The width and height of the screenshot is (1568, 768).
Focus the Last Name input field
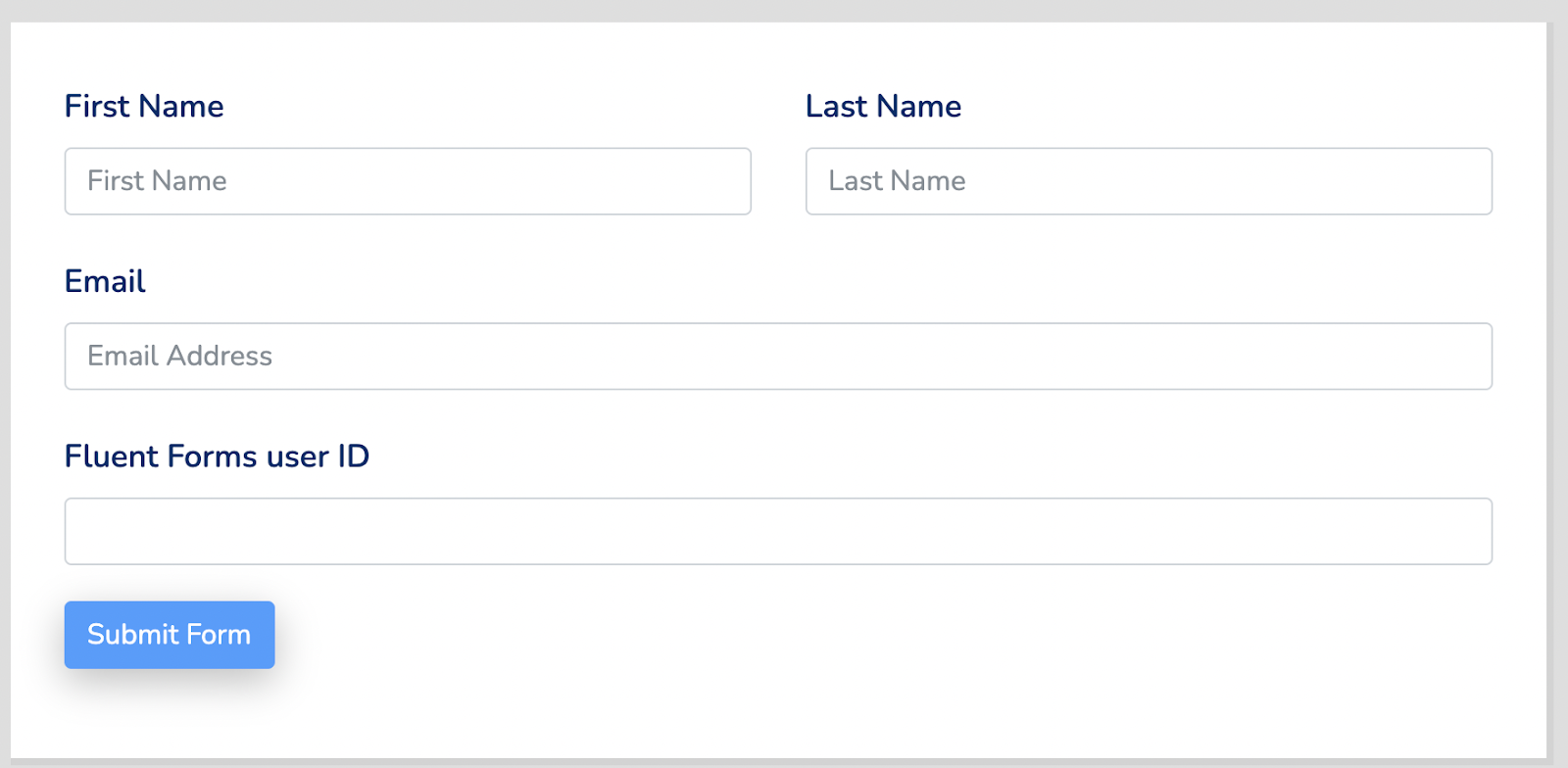pos(1149,181)
